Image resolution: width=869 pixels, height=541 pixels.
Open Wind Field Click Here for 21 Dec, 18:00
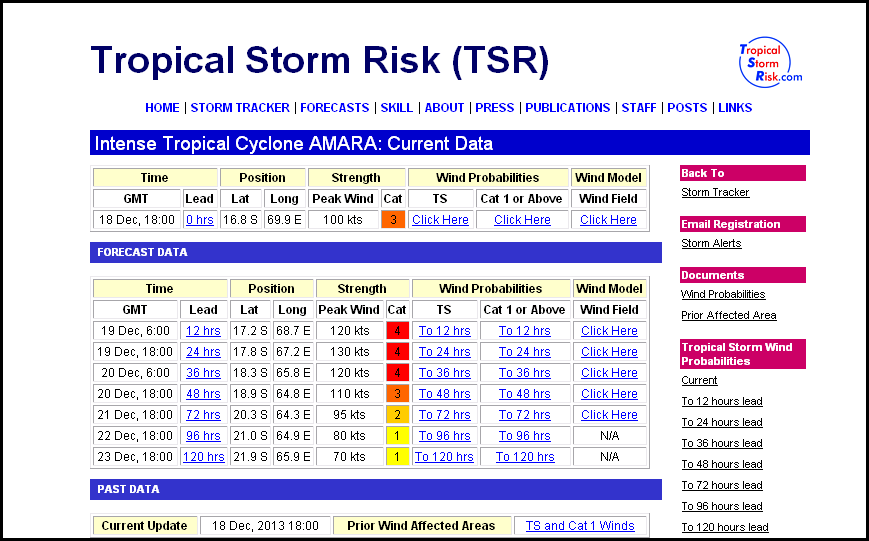[609, 415]
